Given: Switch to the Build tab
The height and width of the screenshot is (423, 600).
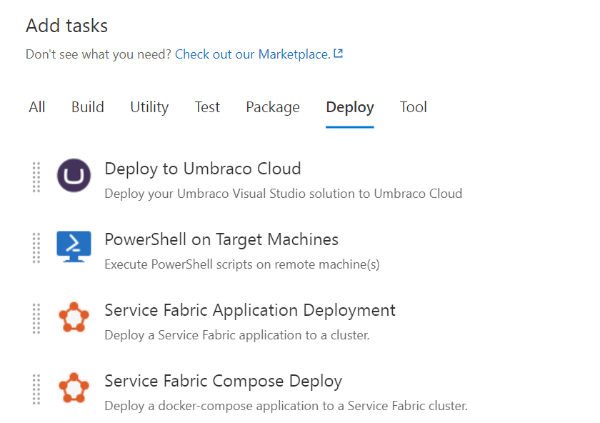Looking at the screenshot, I should (88, 107).
